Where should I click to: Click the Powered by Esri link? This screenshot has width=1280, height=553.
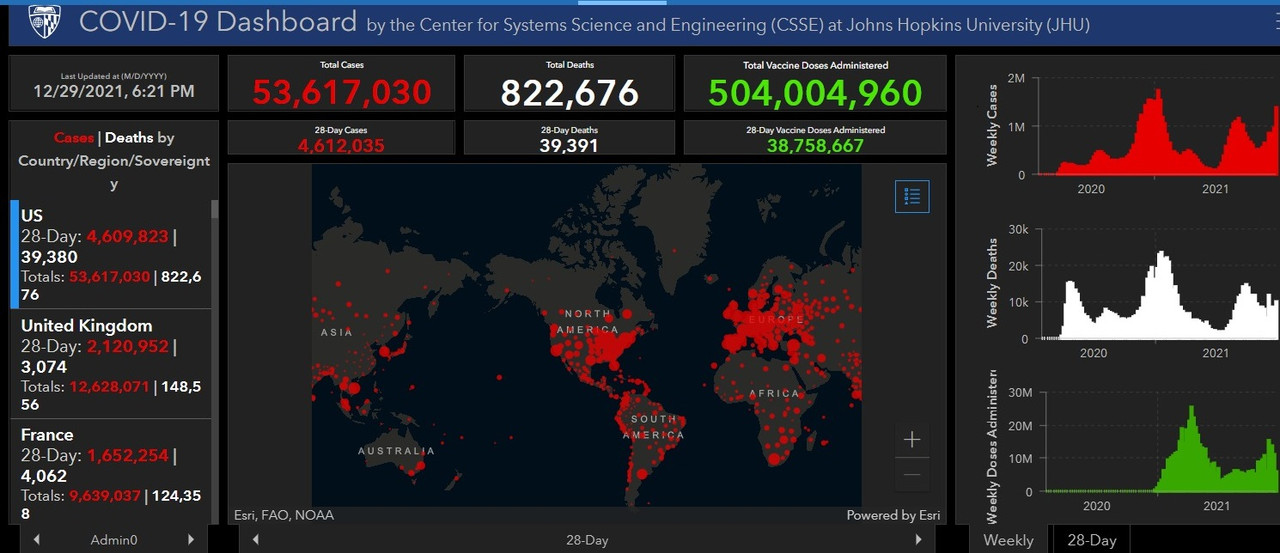tap(893, 515)
